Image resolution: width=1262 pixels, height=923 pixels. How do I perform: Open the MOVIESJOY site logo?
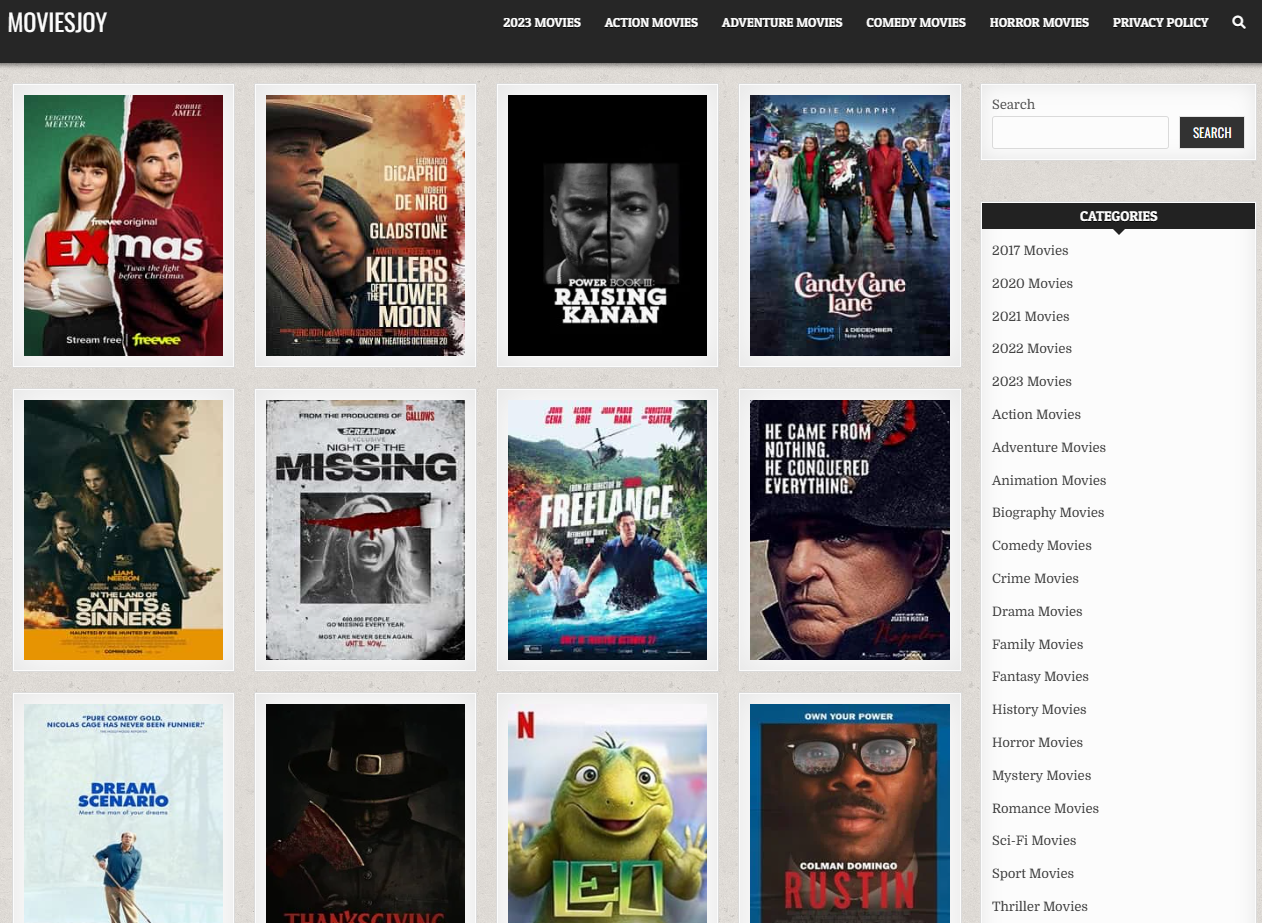[x=57, y=22]
